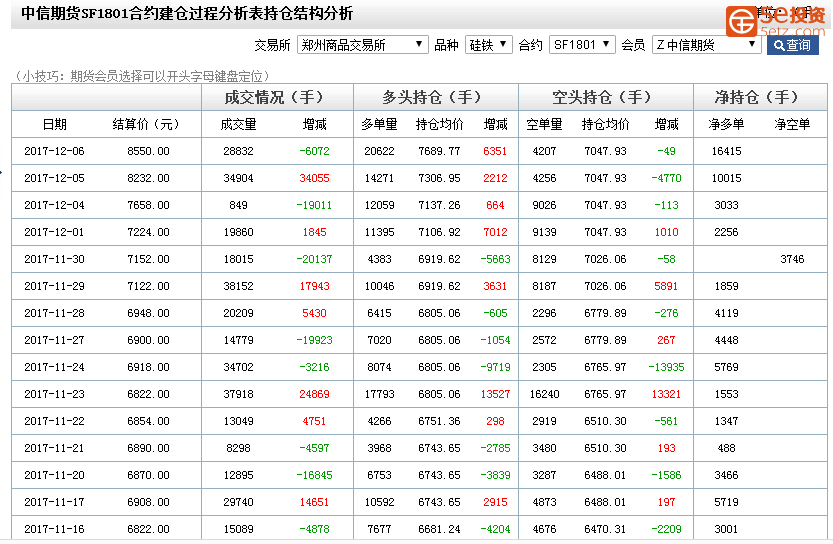This screenshot has height=544, width=833.
Task: Open the 交易所 dropdown showing 郑州商品交易所
Action: point(362,45)
